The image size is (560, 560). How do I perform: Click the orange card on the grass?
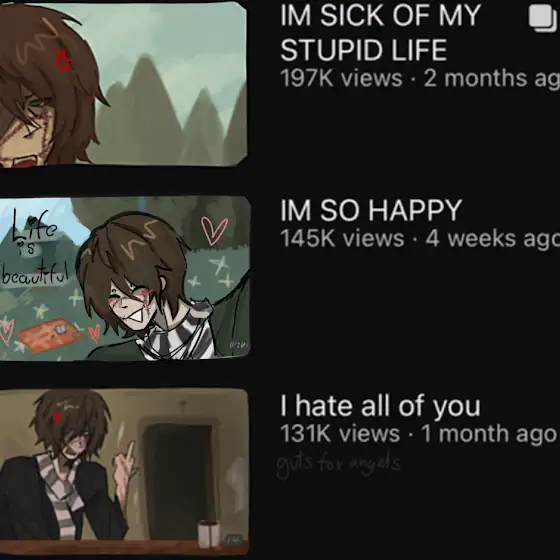tap(50, 335)
